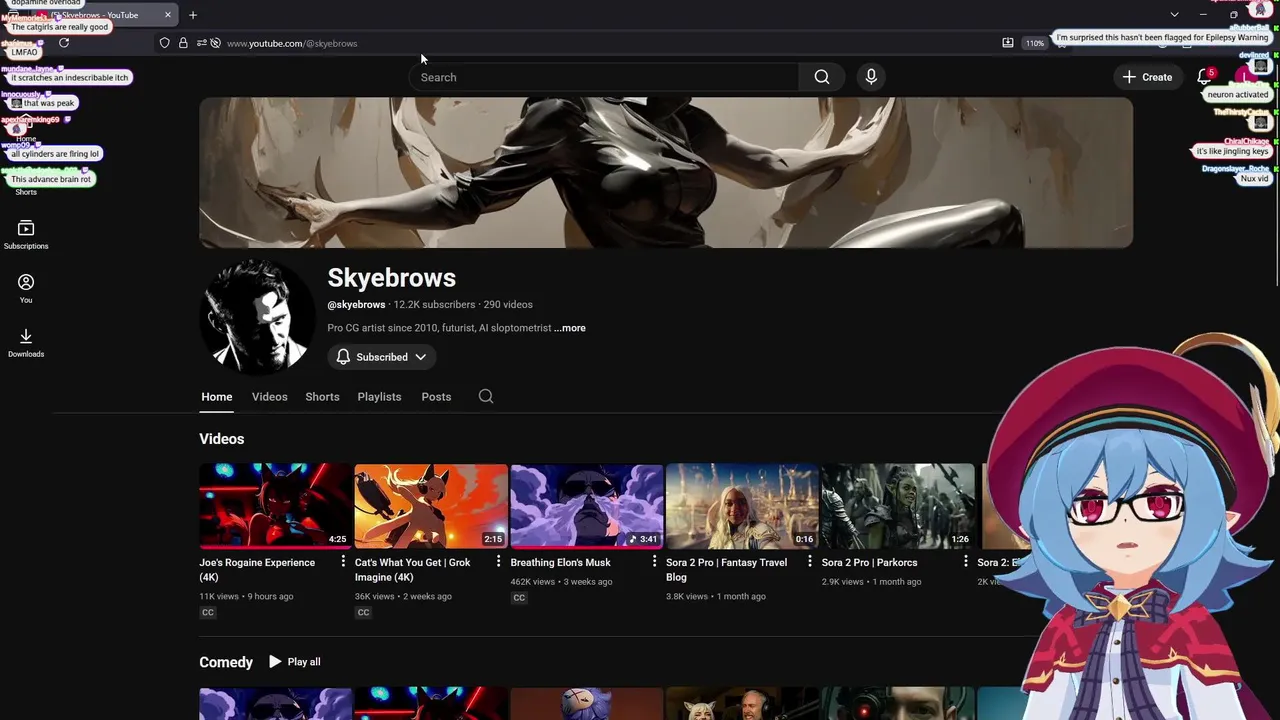Open Sora 2 Pro Fantasy Travel Blog title
Viewport: 1280px width, 720px height.
[x=726, y=570]
